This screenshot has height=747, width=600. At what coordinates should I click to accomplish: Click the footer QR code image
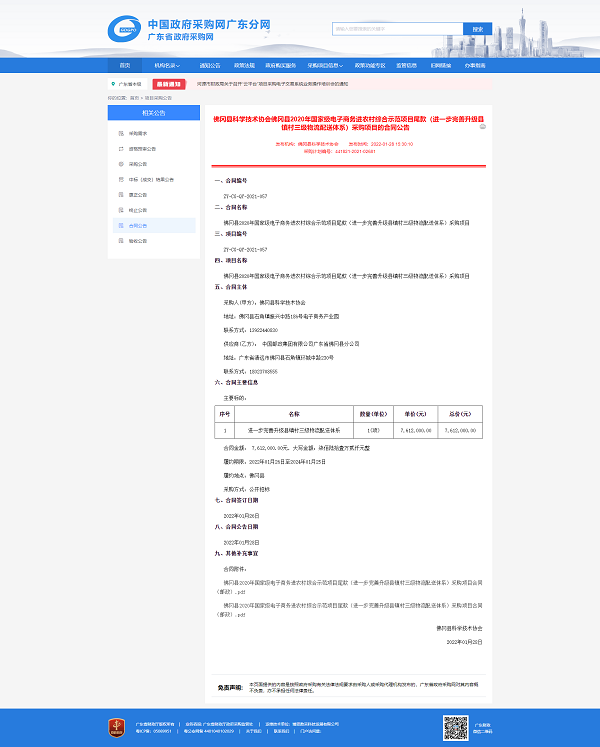455,728
